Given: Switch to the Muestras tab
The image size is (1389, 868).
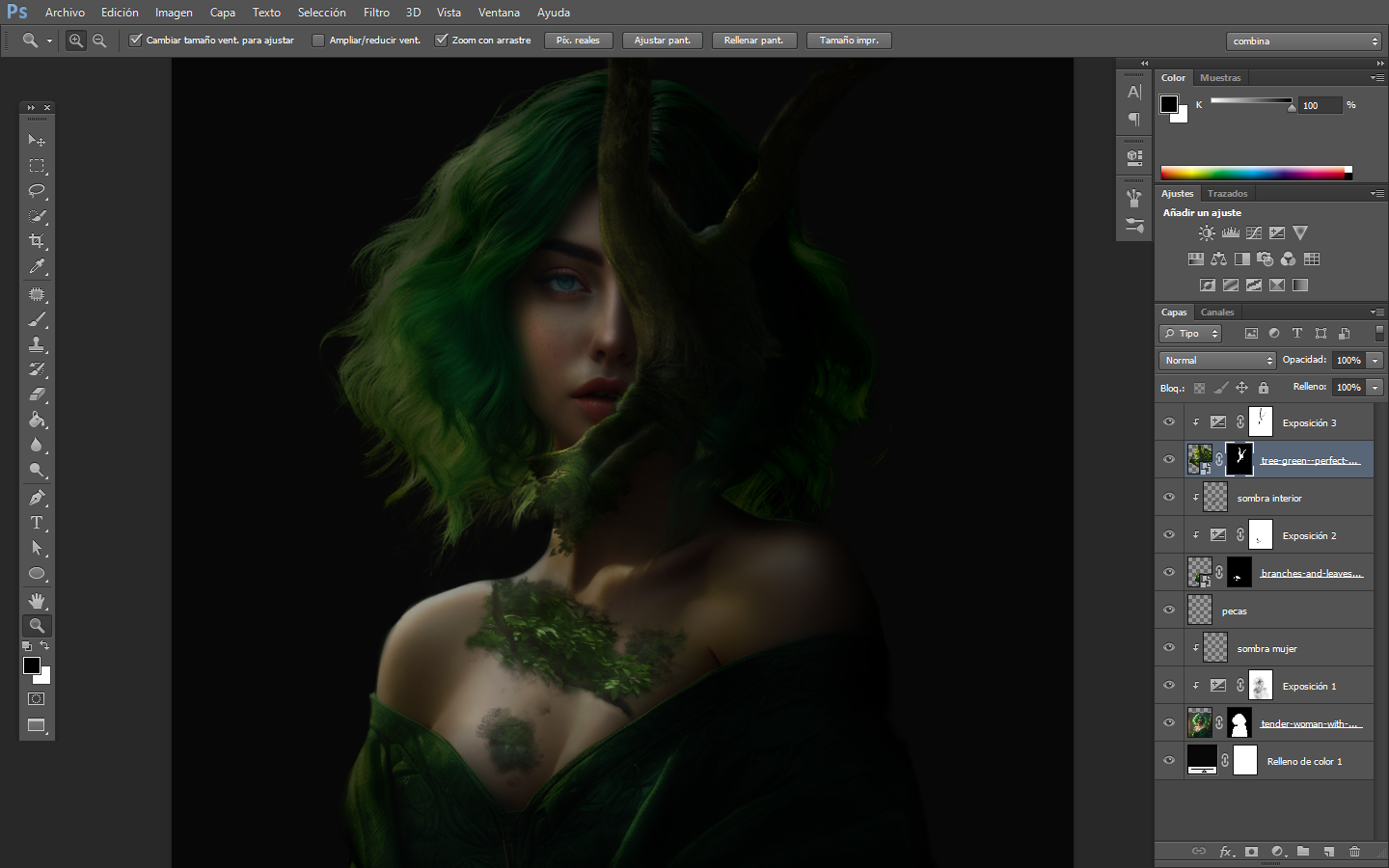Looking at the screenshot, I should pyautogui.click(x=1220, y=78).
